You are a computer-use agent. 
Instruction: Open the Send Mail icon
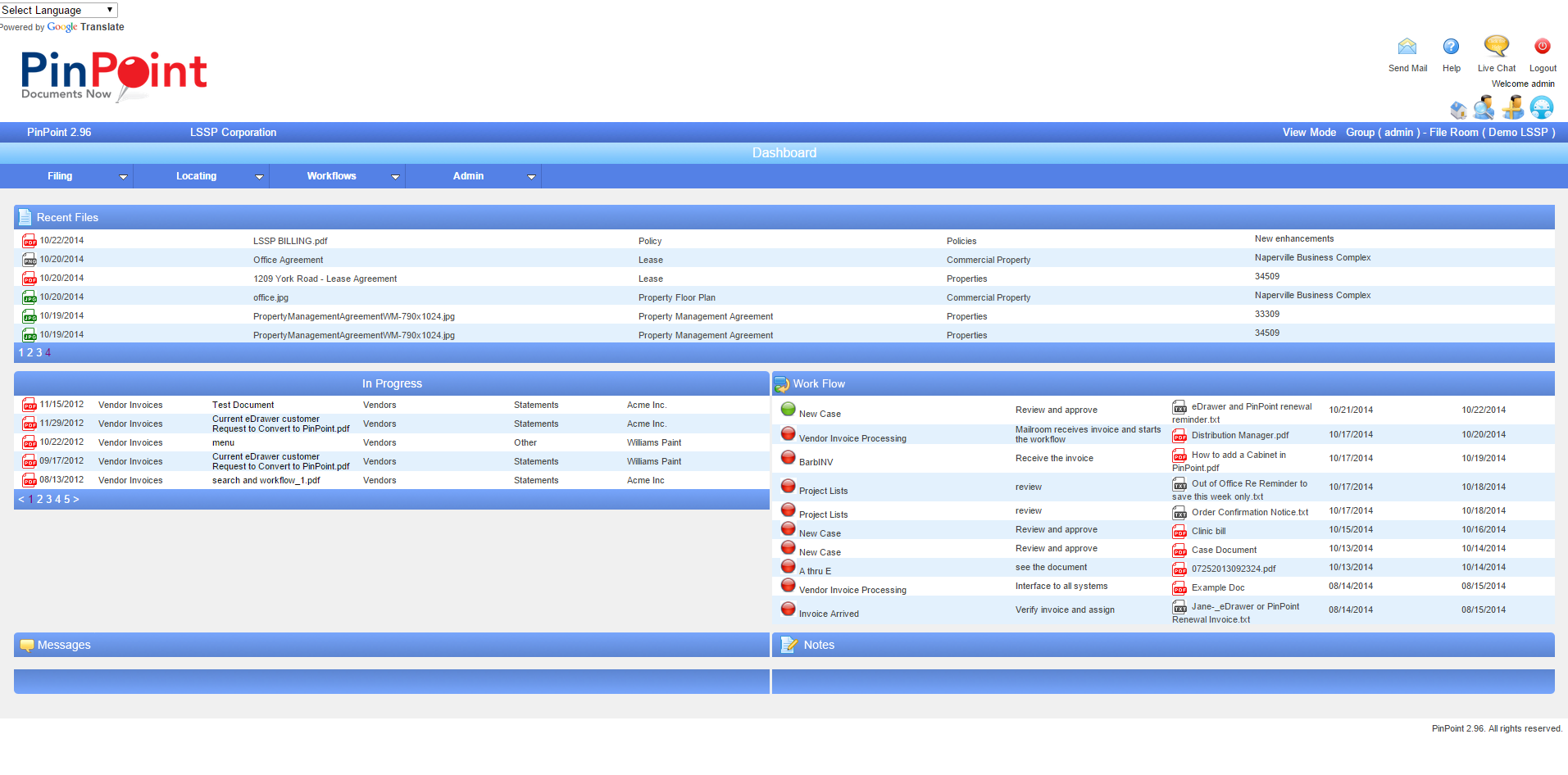click(1407, 47)
